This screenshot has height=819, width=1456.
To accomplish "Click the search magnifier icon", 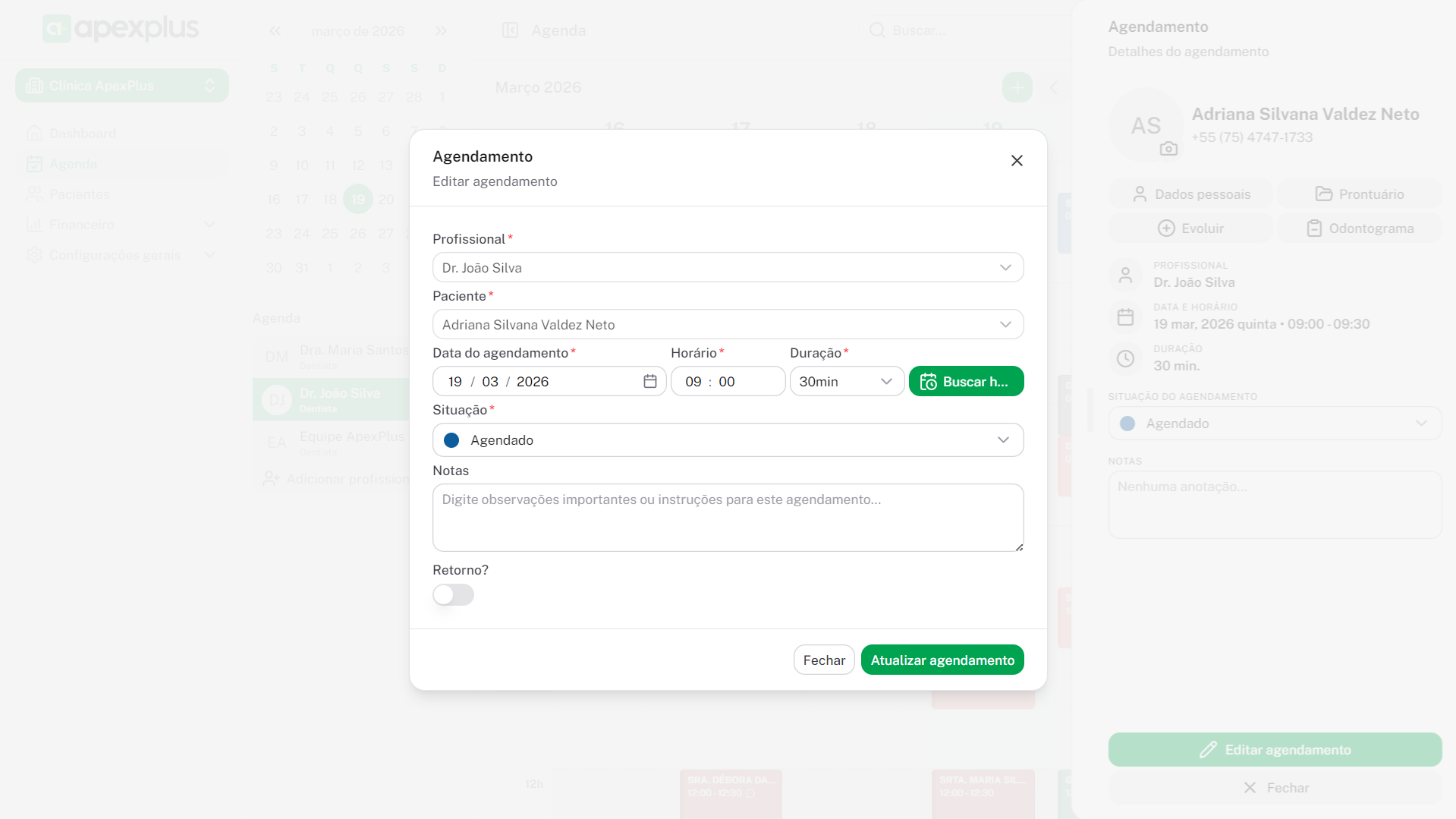I will click(x=877, y=30).
